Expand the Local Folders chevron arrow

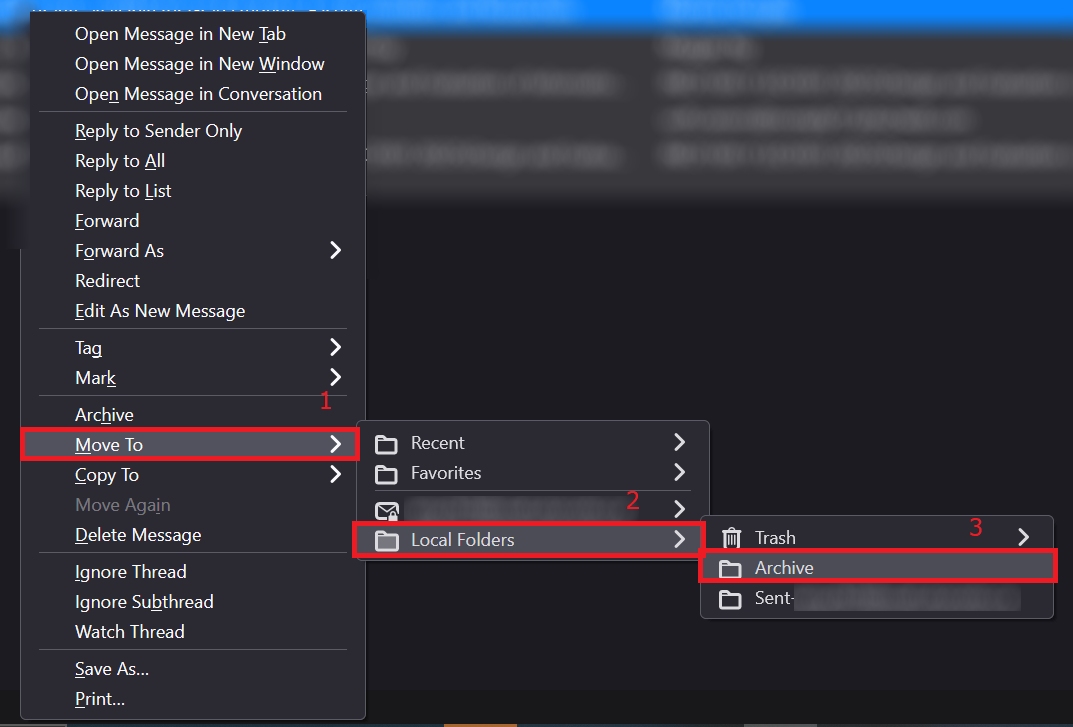(x=680, y=539)
